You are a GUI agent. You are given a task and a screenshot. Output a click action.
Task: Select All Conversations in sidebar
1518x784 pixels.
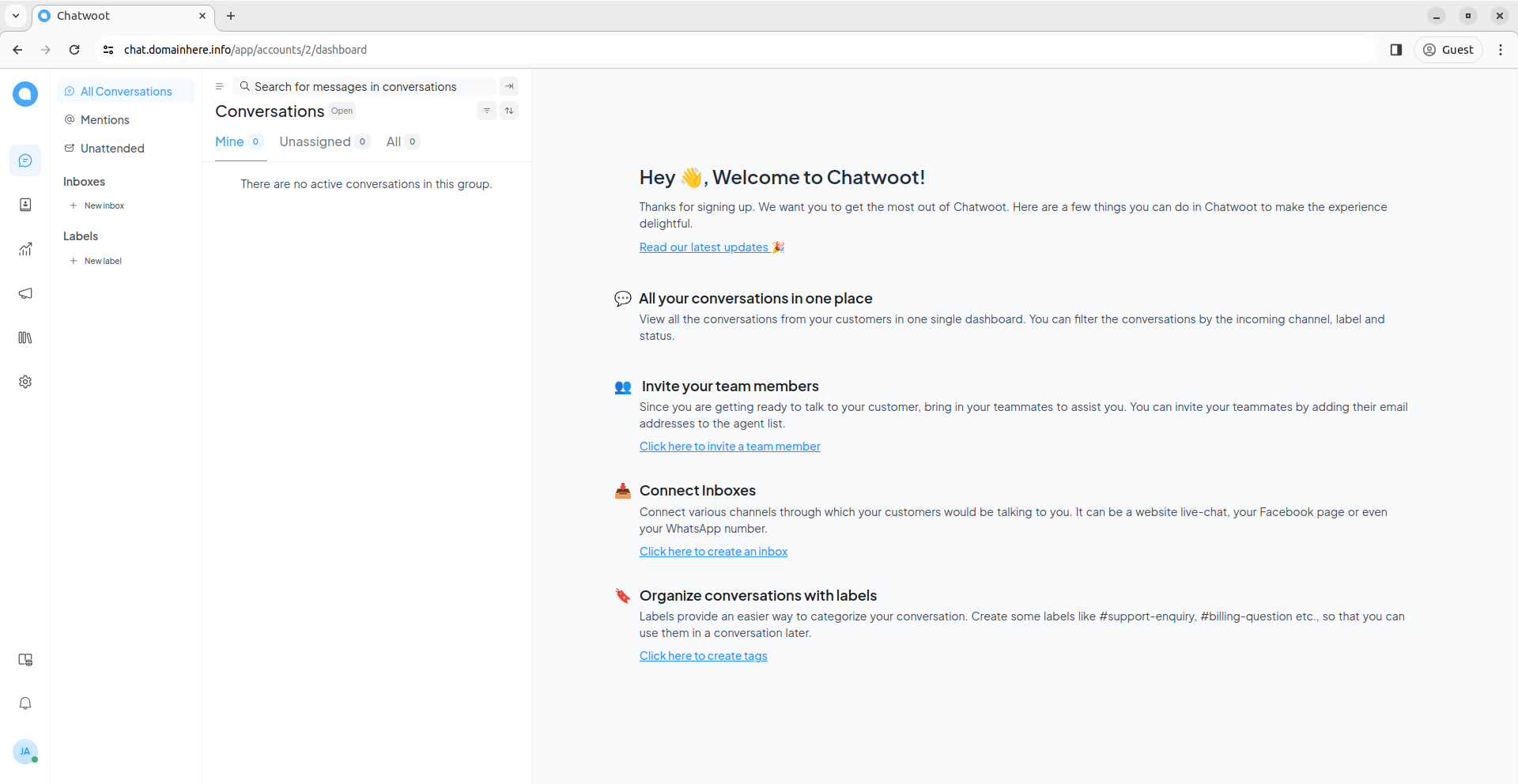(126, 91)
